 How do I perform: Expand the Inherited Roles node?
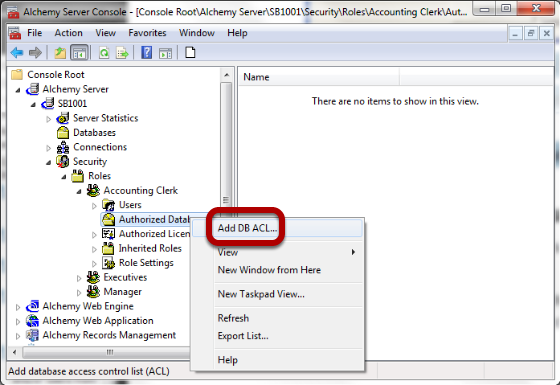(x=94, y=249)
